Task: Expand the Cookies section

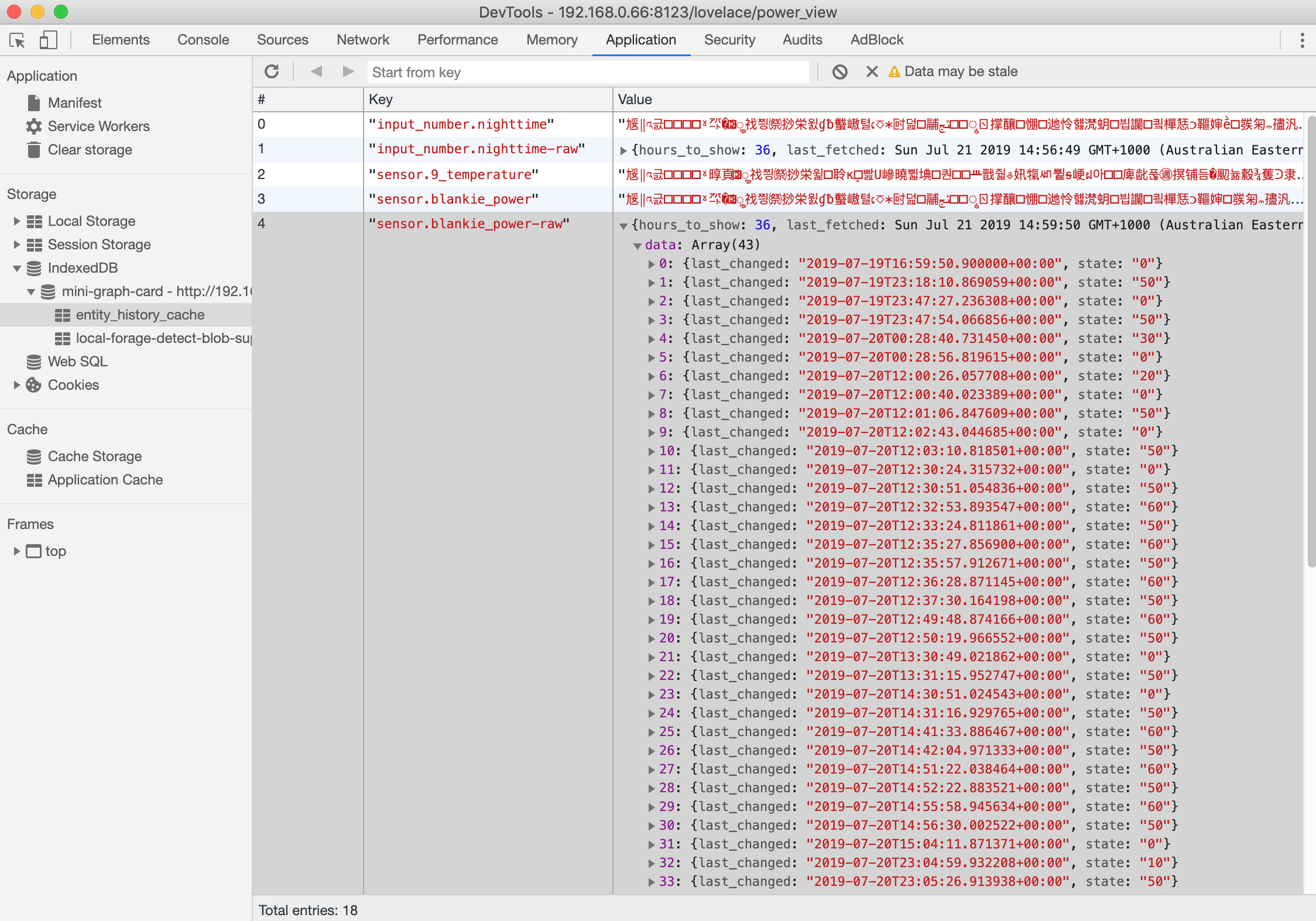Action: point(15,384)
